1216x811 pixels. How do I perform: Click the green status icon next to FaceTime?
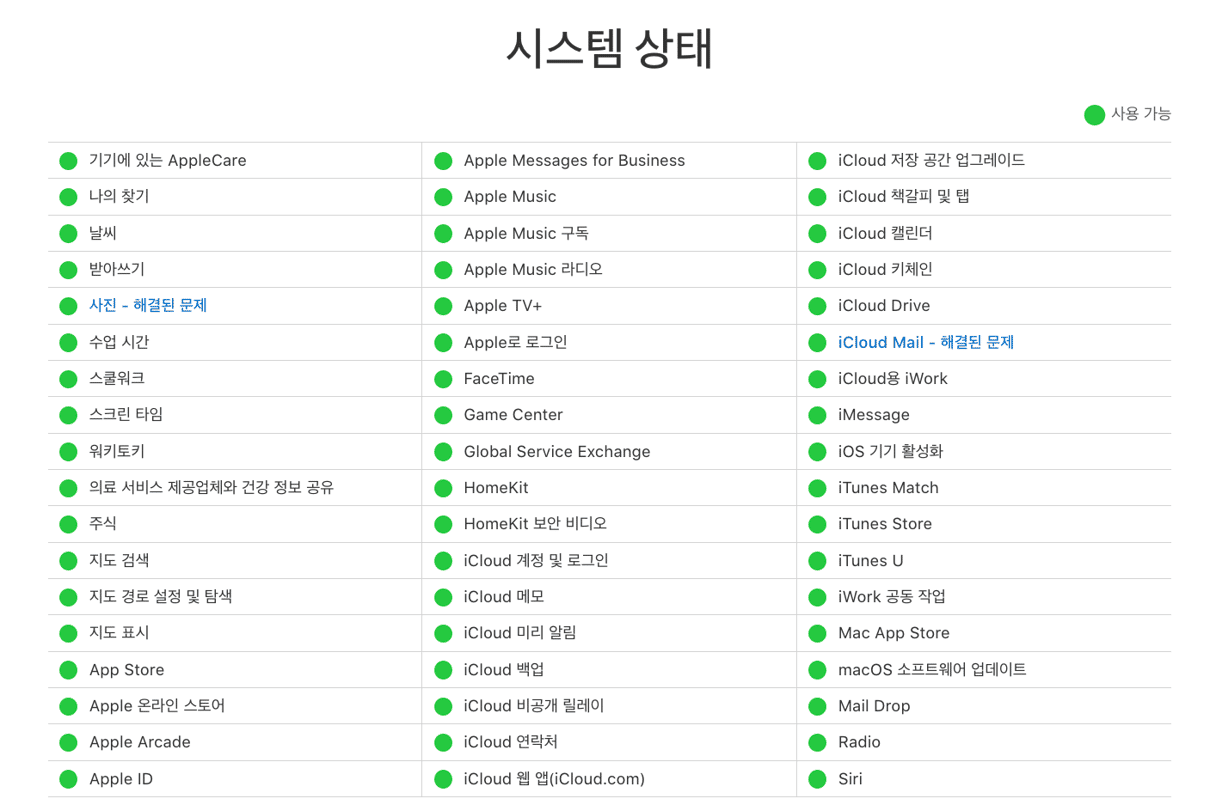(x=443, y=379)
